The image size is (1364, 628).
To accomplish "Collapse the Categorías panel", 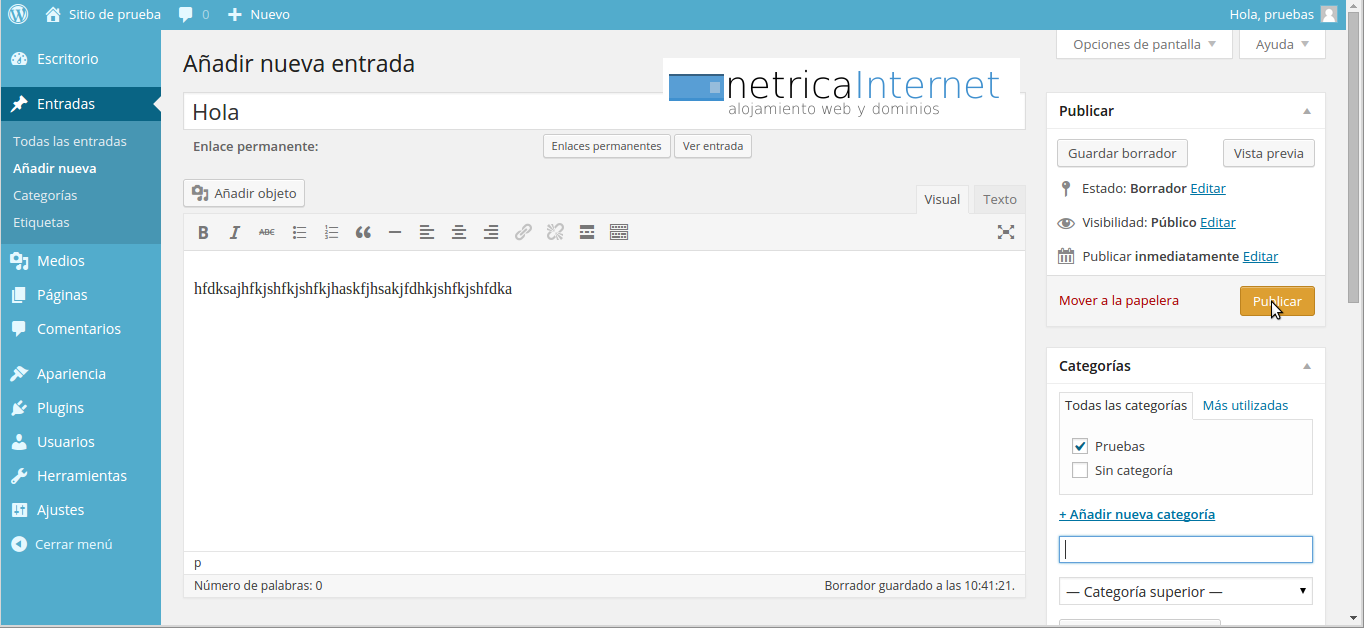I will coord(1306,366).
